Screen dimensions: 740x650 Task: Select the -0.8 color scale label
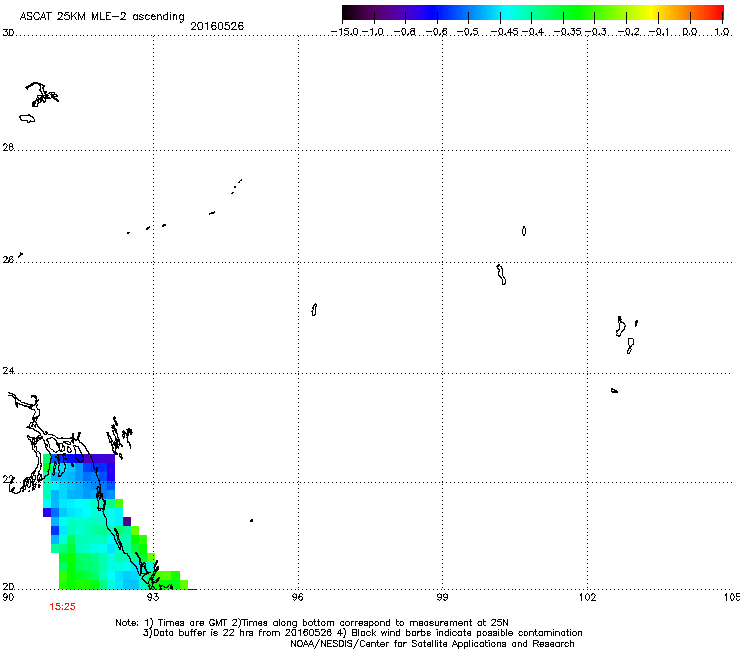click(x=404, y=32)
